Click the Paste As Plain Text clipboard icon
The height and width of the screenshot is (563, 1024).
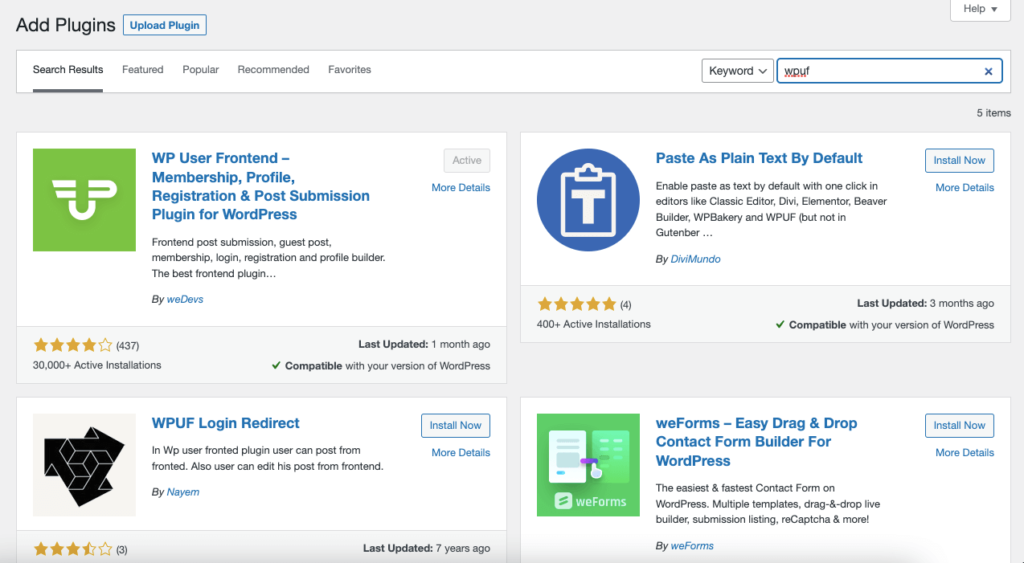[588, 200]
